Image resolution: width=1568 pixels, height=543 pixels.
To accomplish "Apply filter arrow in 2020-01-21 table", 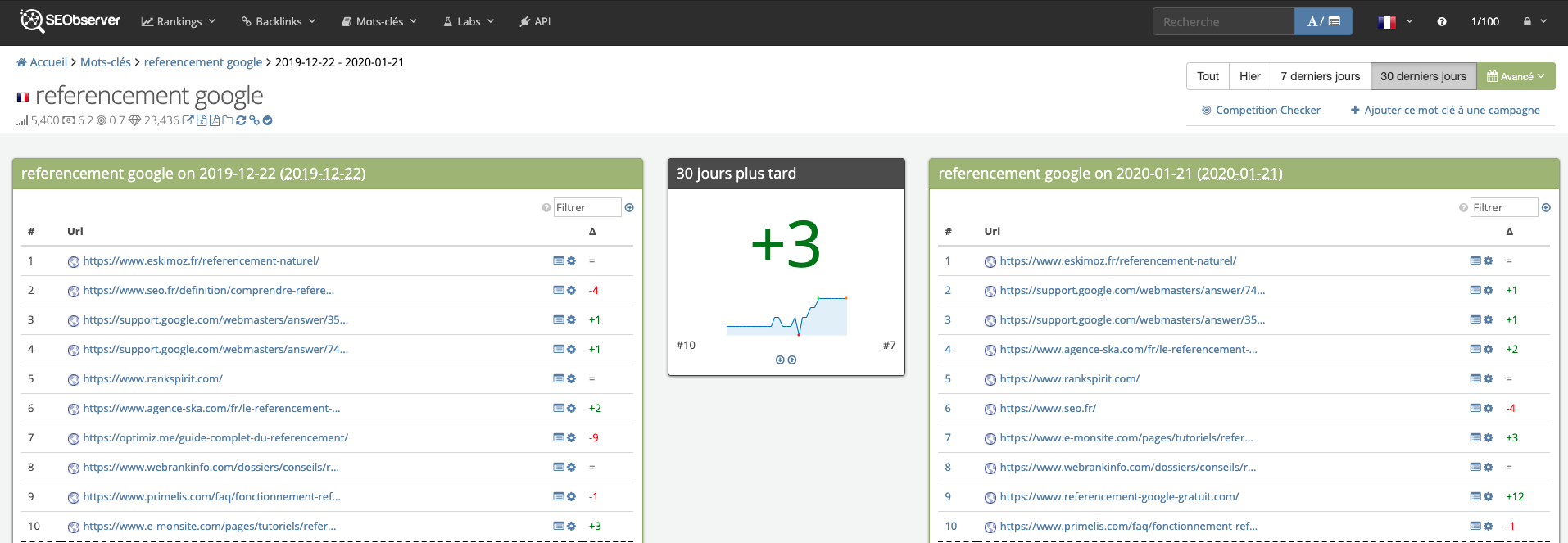I will pyautogui.click(x=1546, y=208).
